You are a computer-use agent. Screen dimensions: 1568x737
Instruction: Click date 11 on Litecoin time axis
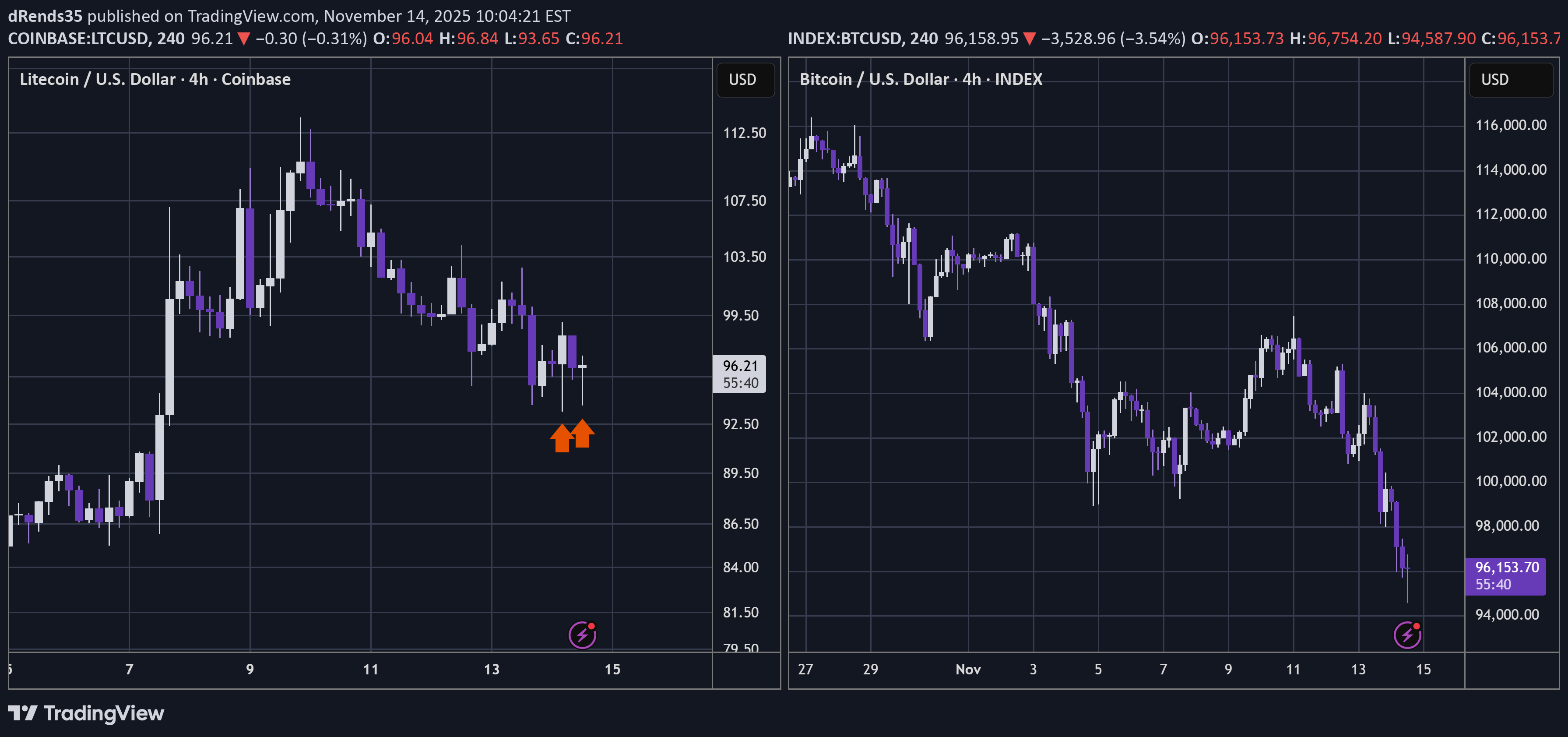pyautogui.click(x=371, y=670)
